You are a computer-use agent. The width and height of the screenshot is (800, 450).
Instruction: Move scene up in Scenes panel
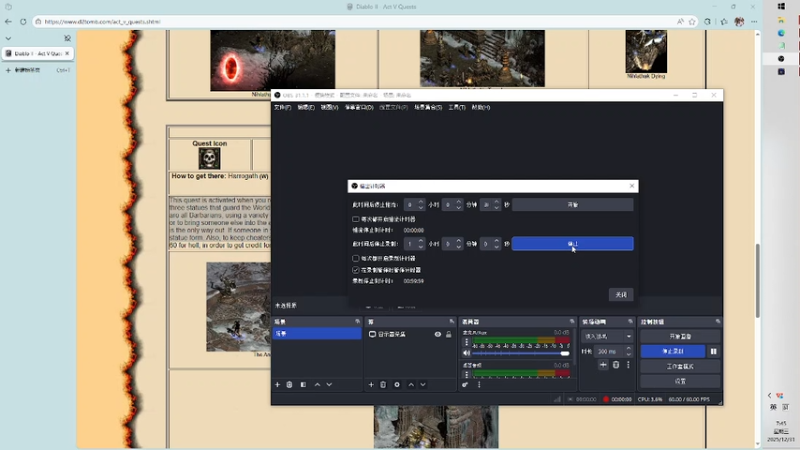point(317,385)
